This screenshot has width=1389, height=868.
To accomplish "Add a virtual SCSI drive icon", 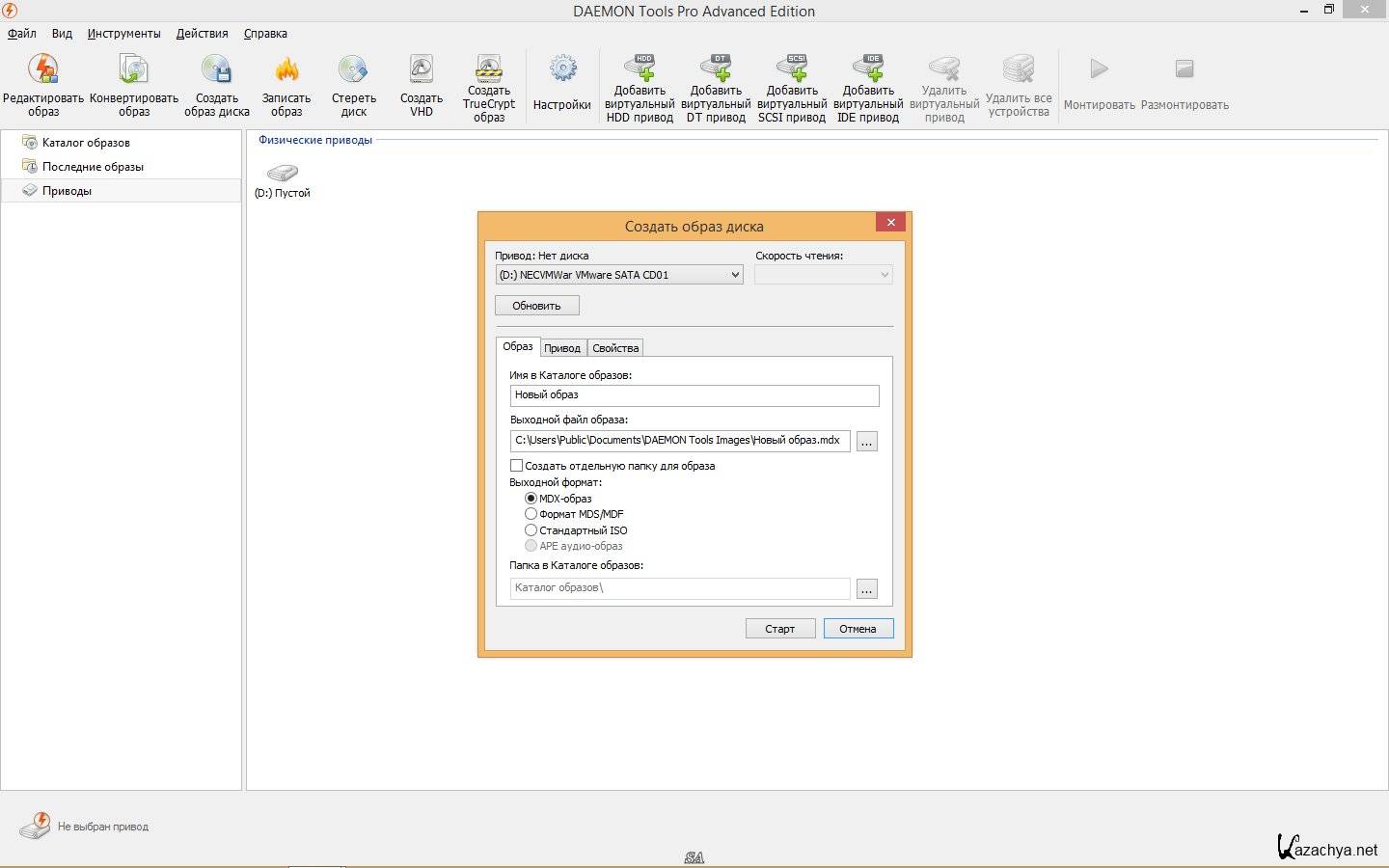I will pyautogui.click(x=792, y=68).
